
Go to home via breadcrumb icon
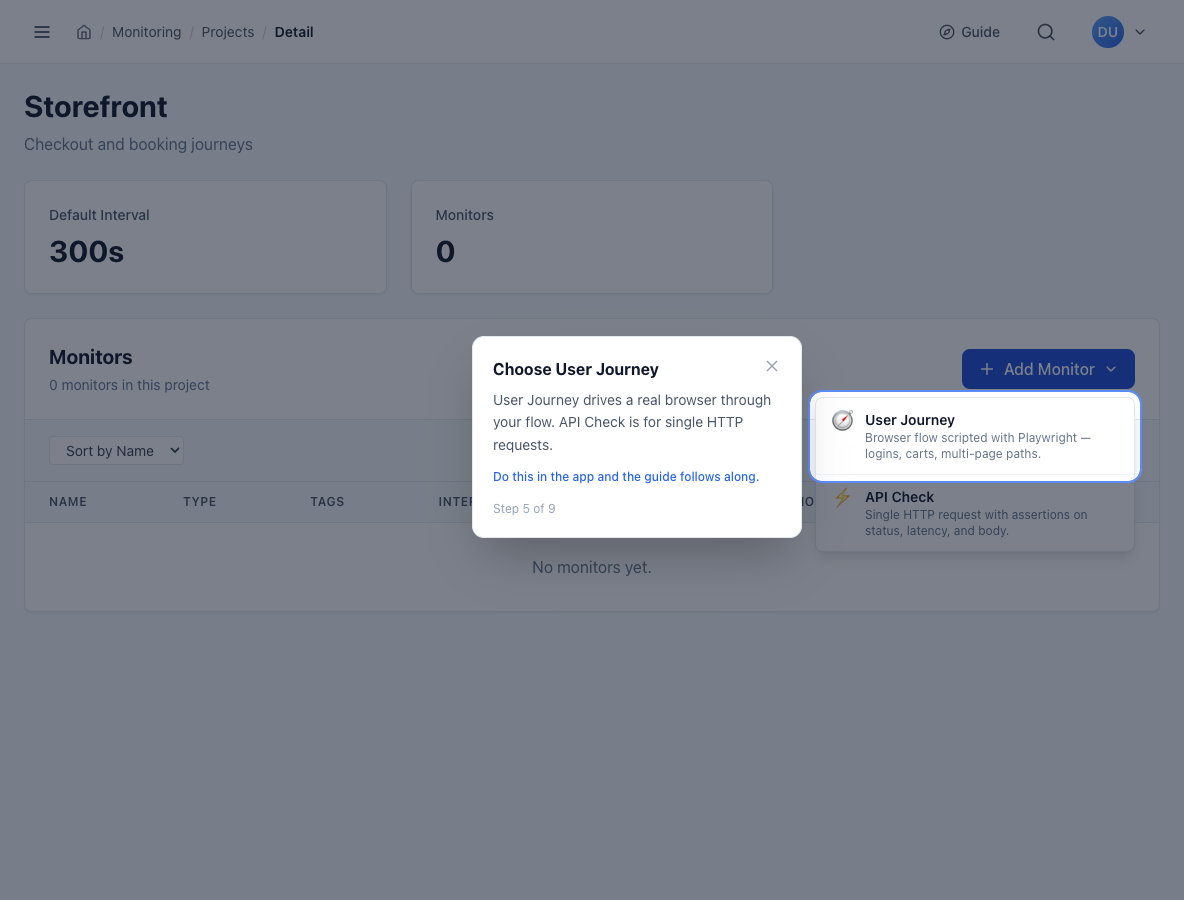click(84, 32)
